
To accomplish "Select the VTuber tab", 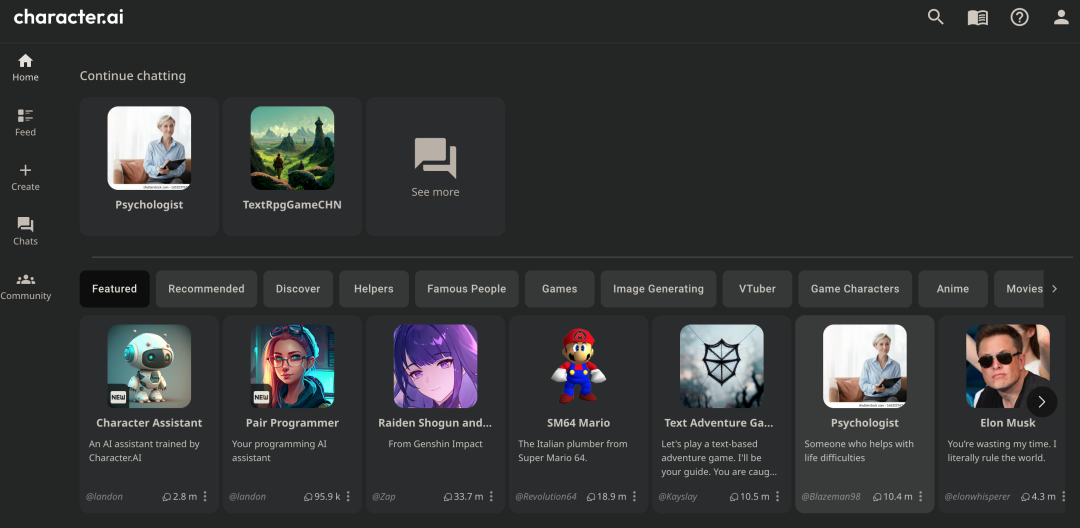I will tap(757, 288).
